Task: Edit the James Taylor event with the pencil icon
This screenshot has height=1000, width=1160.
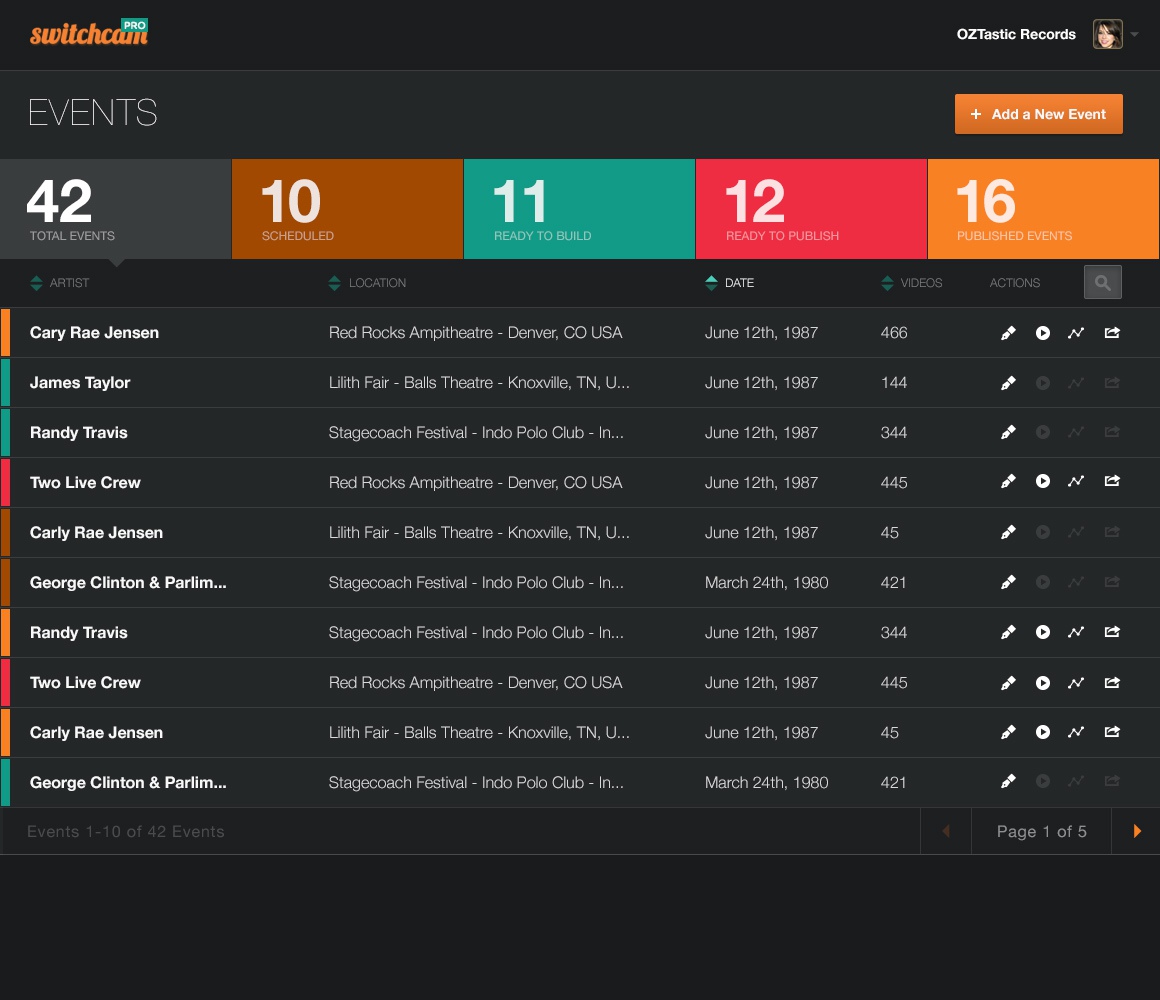Action: [1008, 383]
